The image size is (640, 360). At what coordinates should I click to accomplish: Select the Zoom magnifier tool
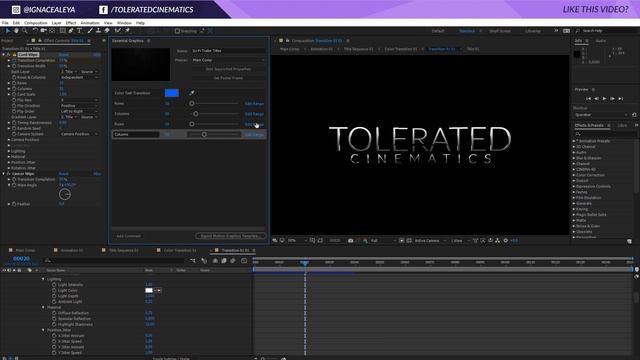(25, 31)
